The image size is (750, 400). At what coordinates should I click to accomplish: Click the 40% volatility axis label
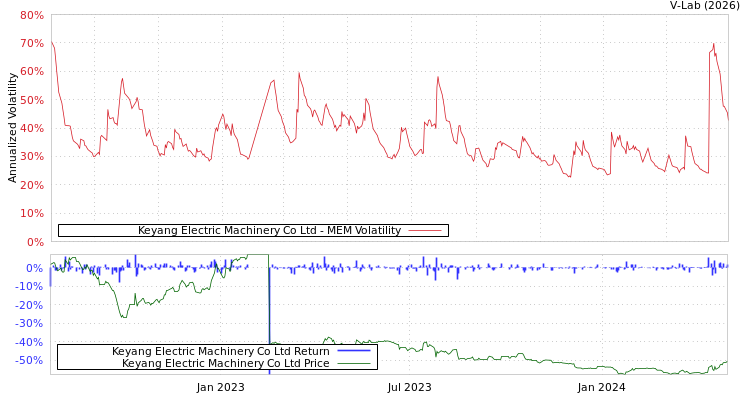(x=31, y=129)
